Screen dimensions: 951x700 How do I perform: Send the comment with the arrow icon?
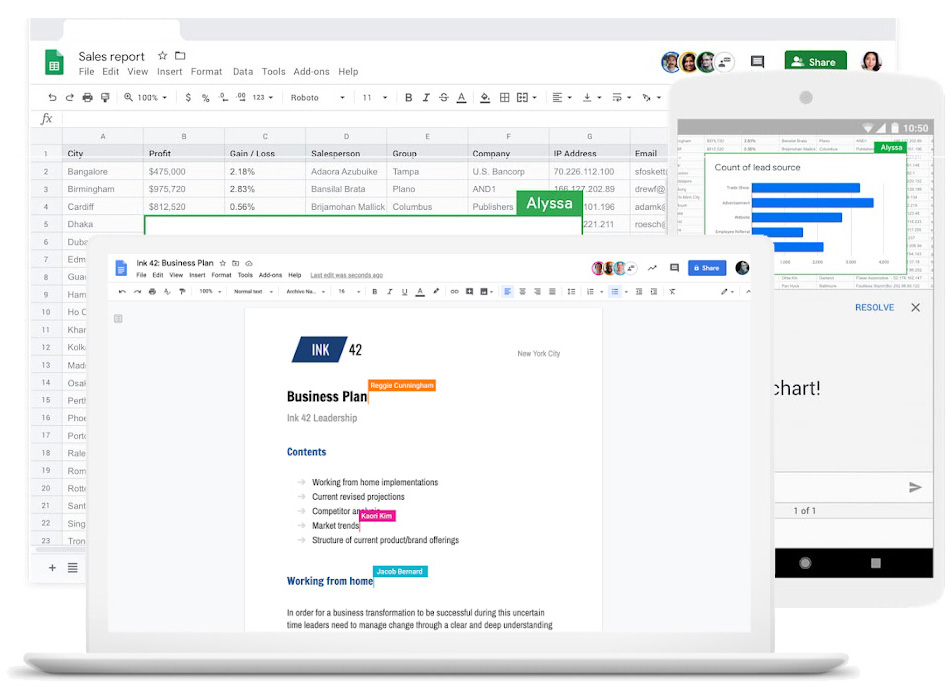(x=914, y=487)
